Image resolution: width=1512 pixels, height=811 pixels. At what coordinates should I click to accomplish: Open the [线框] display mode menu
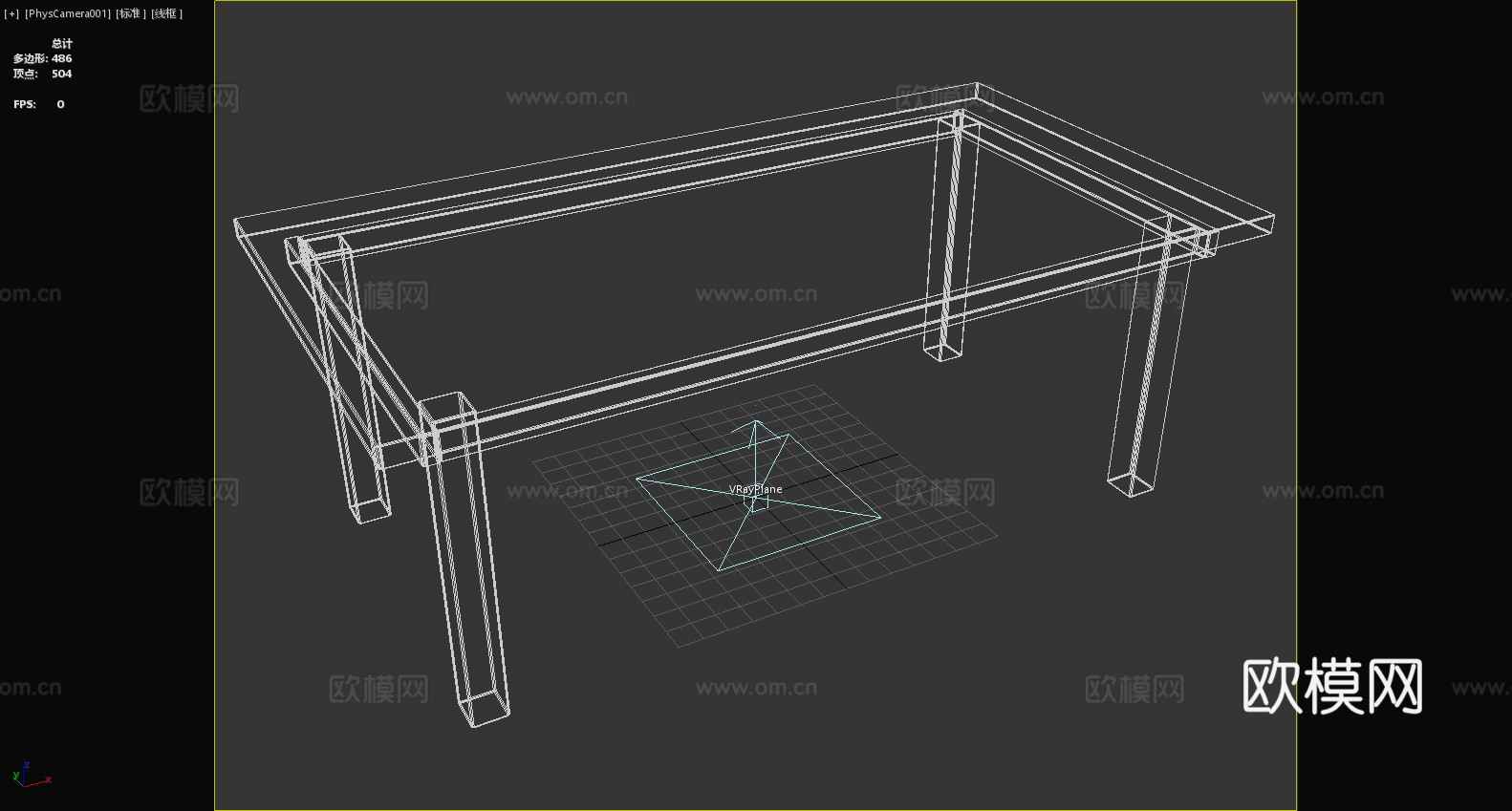click(x=166, y=13)
